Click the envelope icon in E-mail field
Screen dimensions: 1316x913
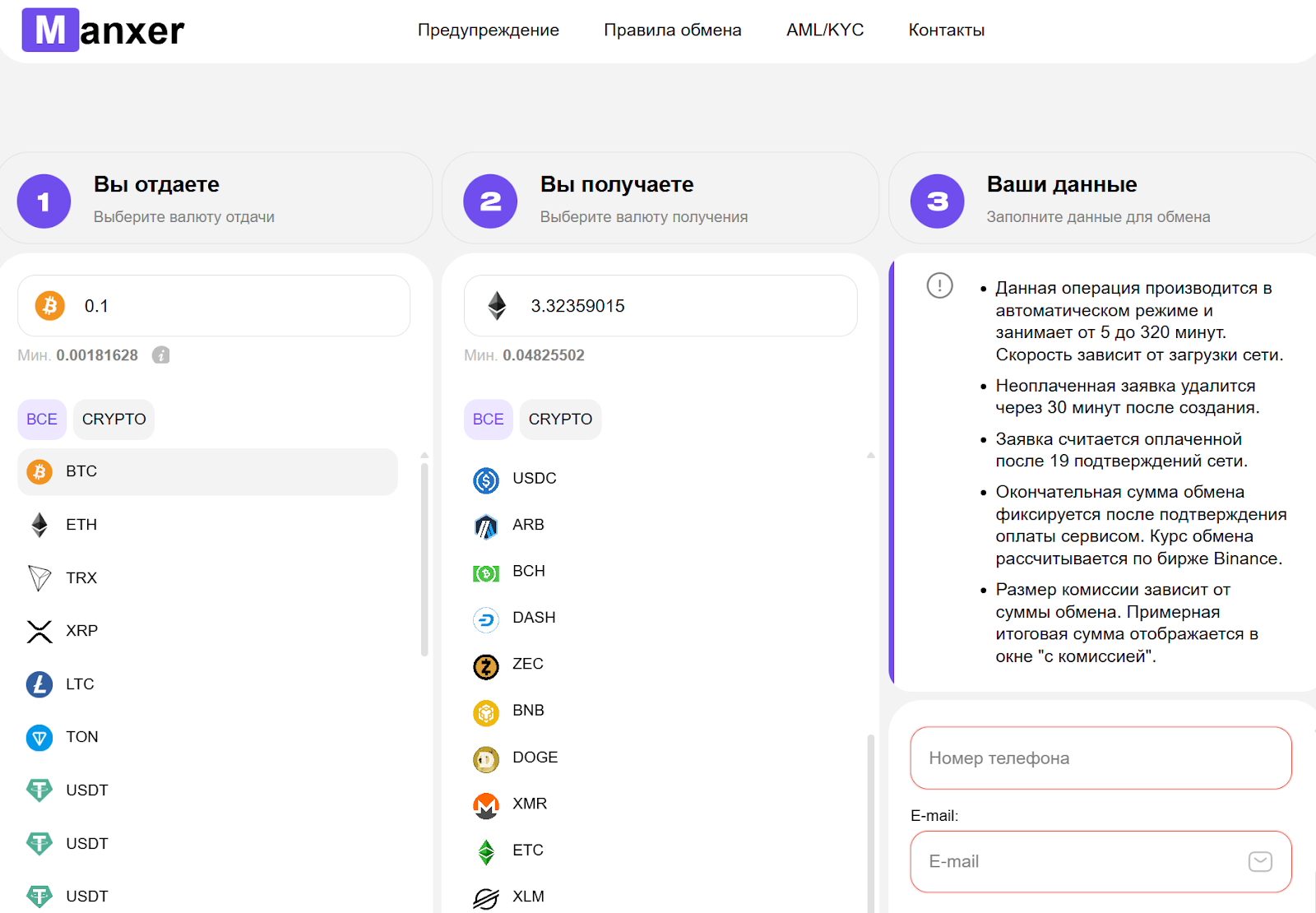coord(1260,861)
